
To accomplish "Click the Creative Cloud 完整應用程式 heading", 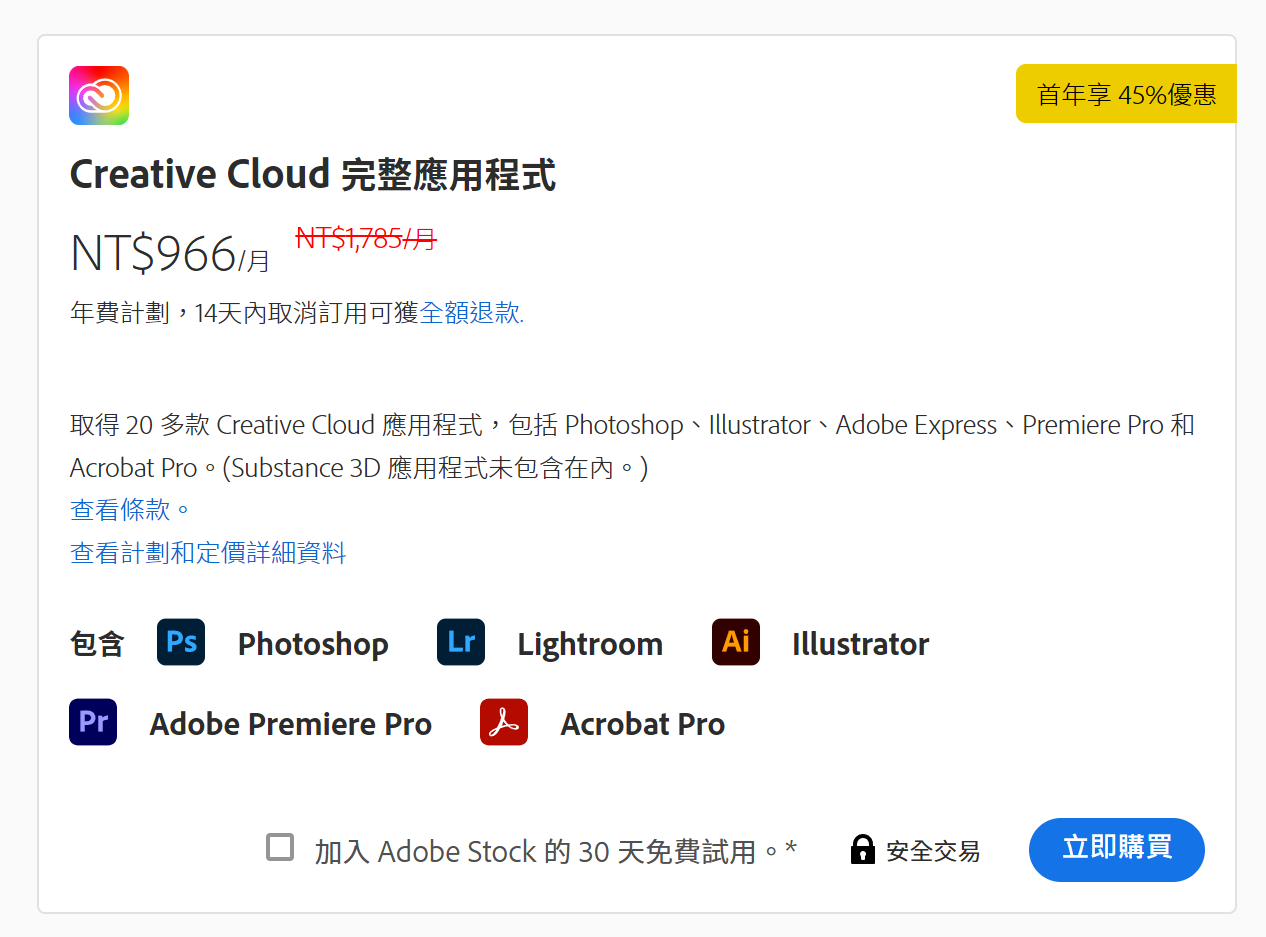I will pos(313,175).
